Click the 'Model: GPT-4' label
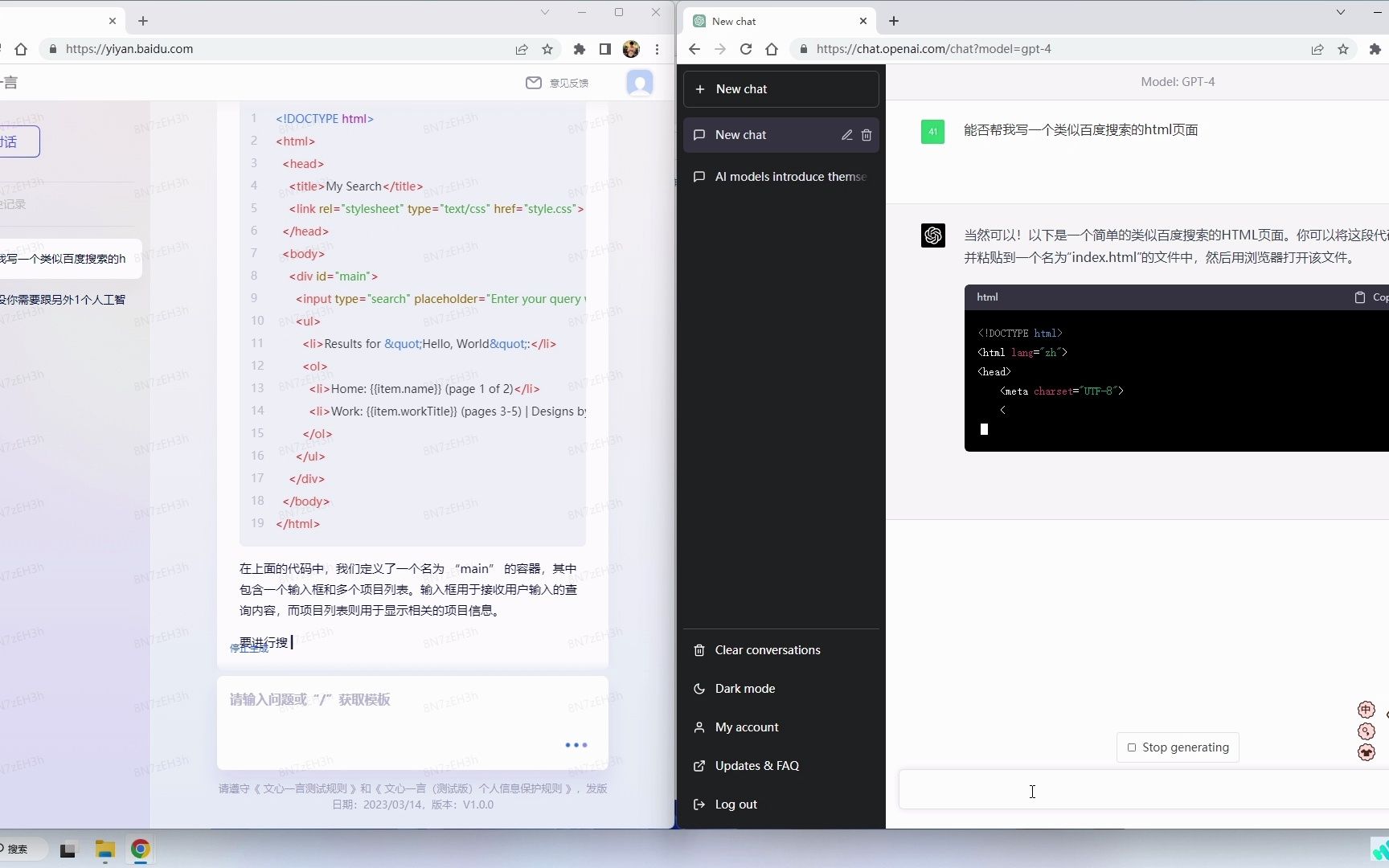The width and height of the screenshot is (1389, 868). [x=1178, y=82]
